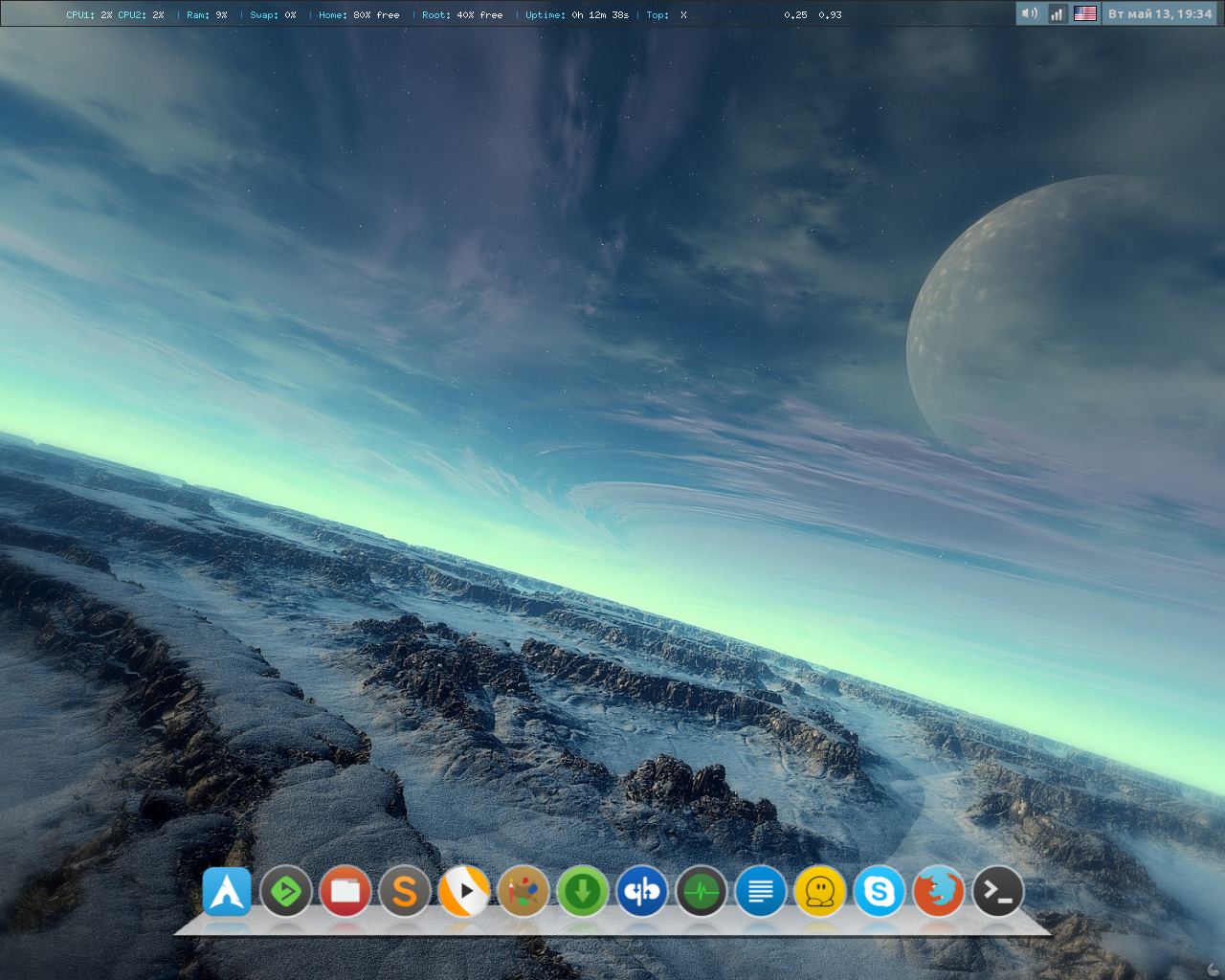Open the orange play-button media player
The width and height of the screenshot is (1225, 980).
point(464,892)
